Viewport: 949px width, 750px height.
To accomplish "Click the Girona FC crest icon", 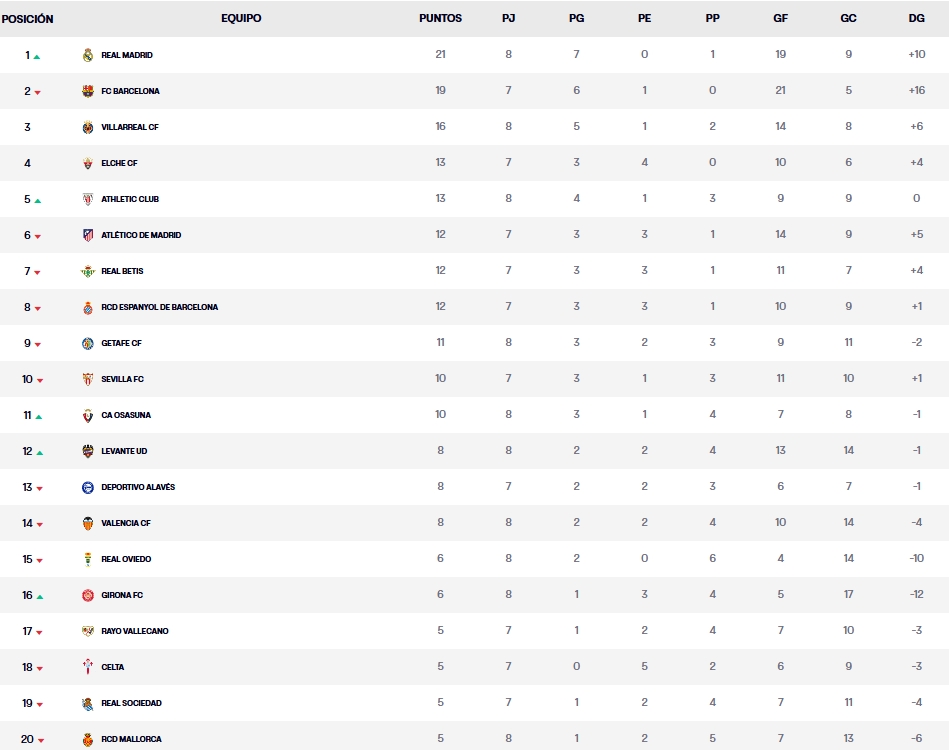I will click(88, 595).
